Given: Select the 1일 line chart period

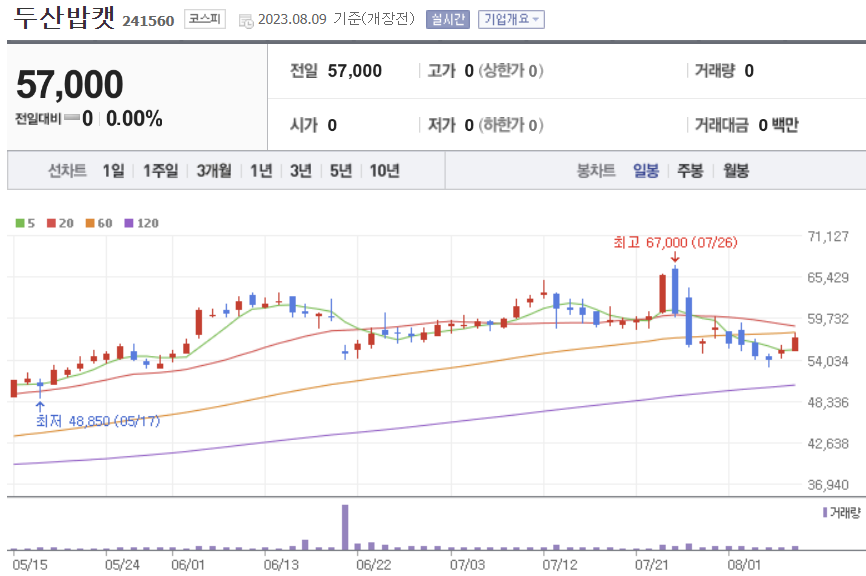Looking at the screenshot, I should pos(113,171).
